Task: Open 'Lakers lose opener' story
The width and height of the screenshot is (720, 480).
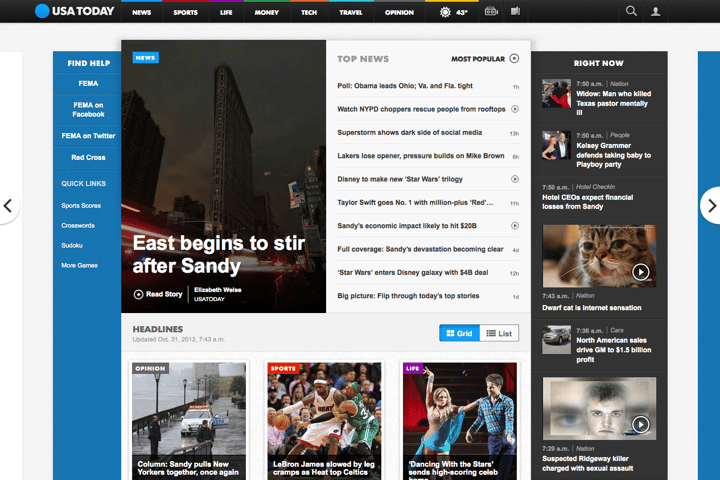Action: (421, 156)
